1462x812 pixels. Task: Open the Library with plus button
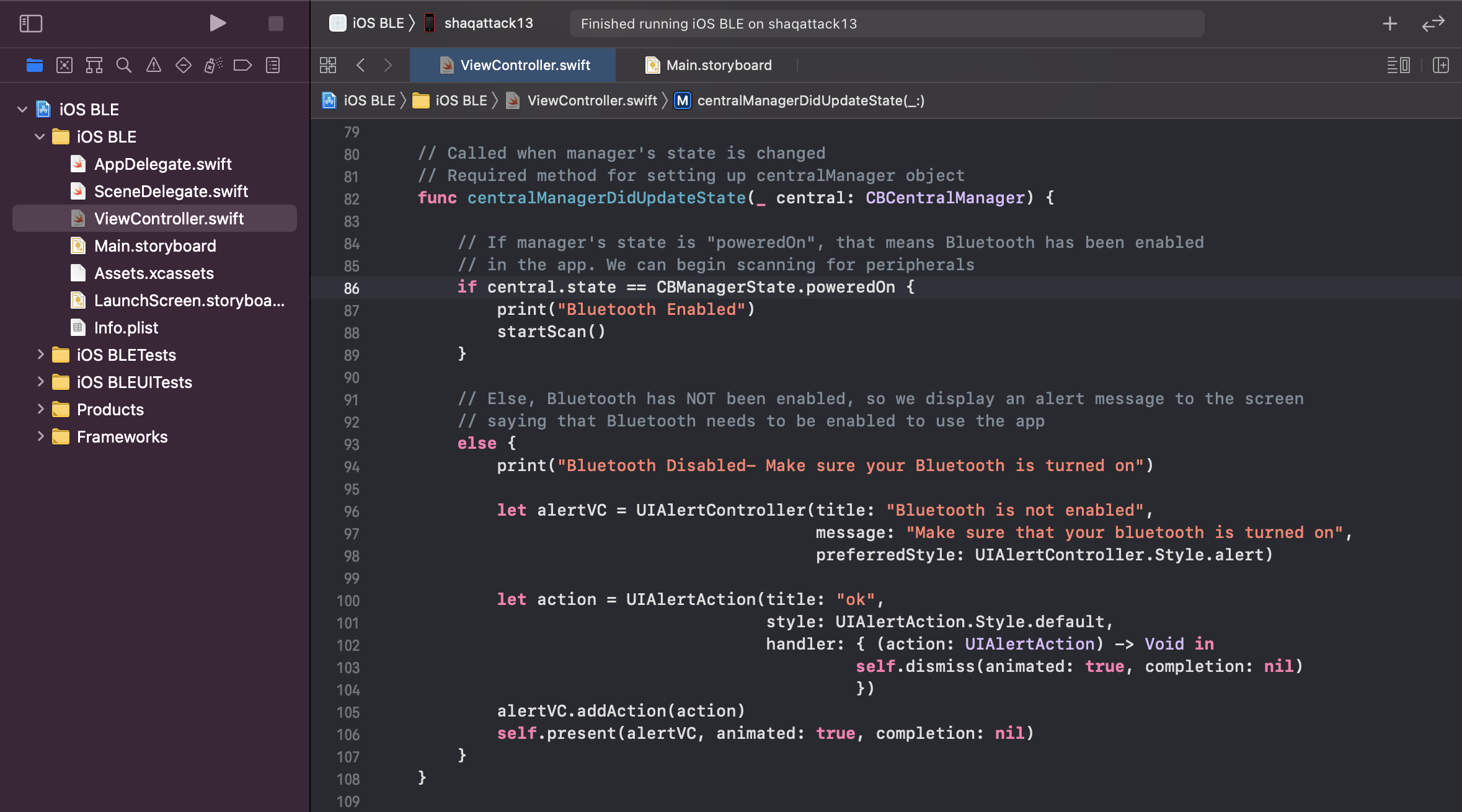[1390, 24]
